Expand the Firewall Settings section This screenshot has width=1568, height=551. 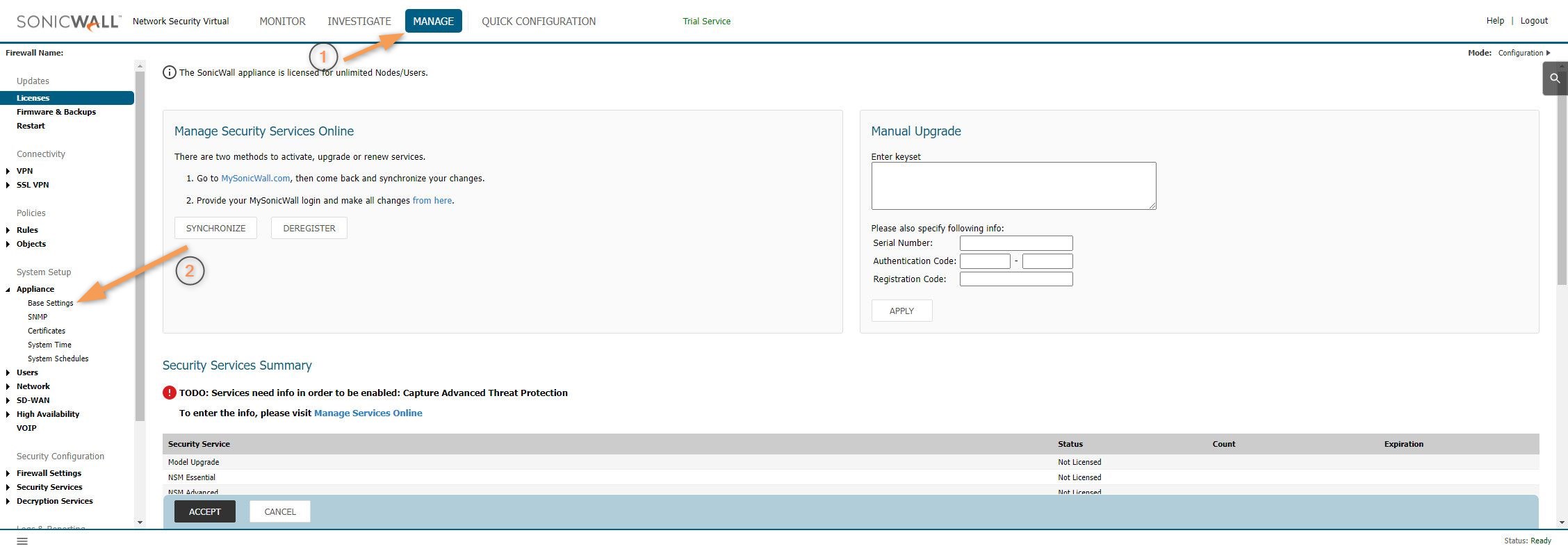(8, 473)
